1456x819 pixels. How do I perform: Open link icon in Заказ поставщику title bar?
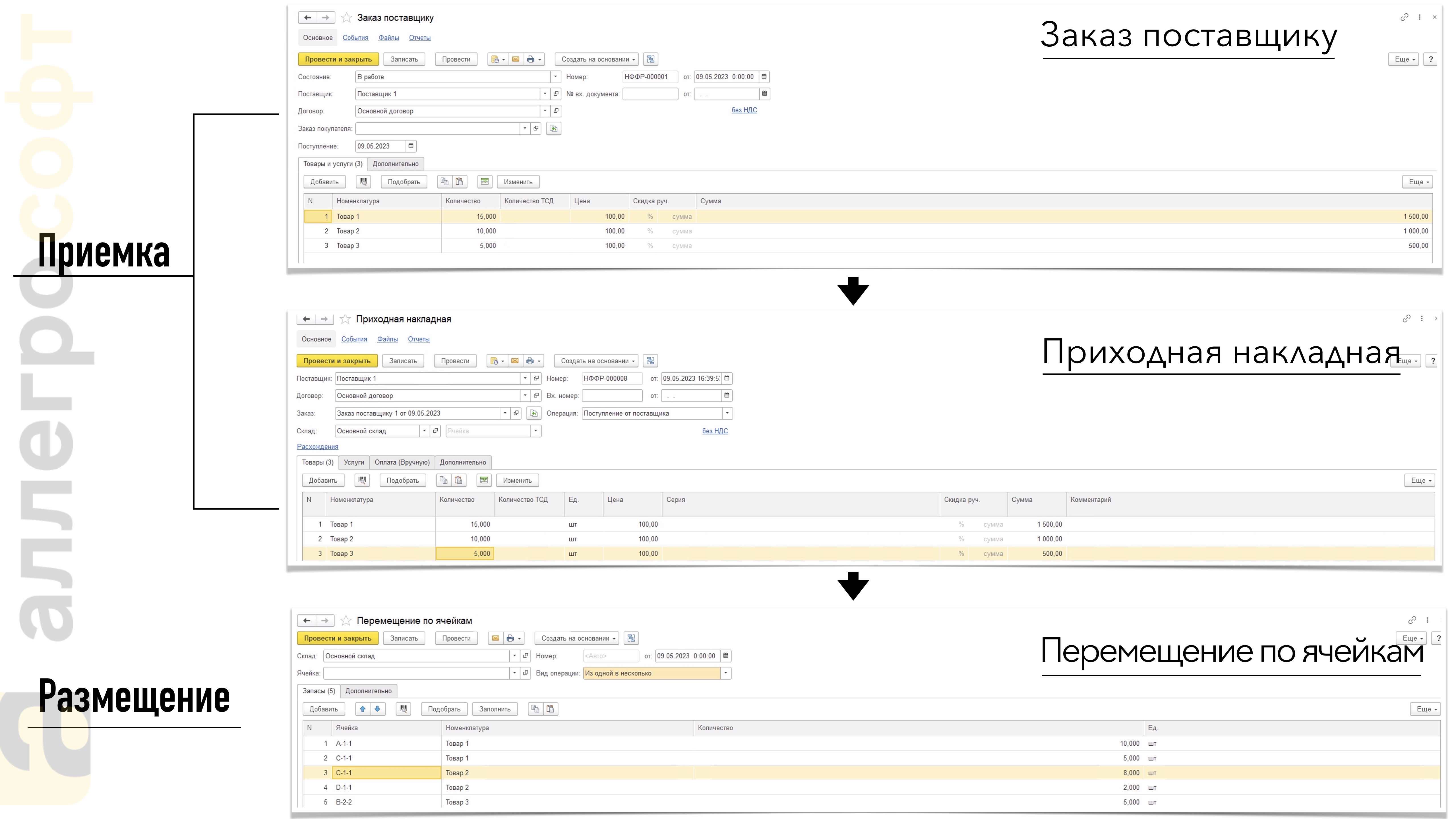(1404, 18)
